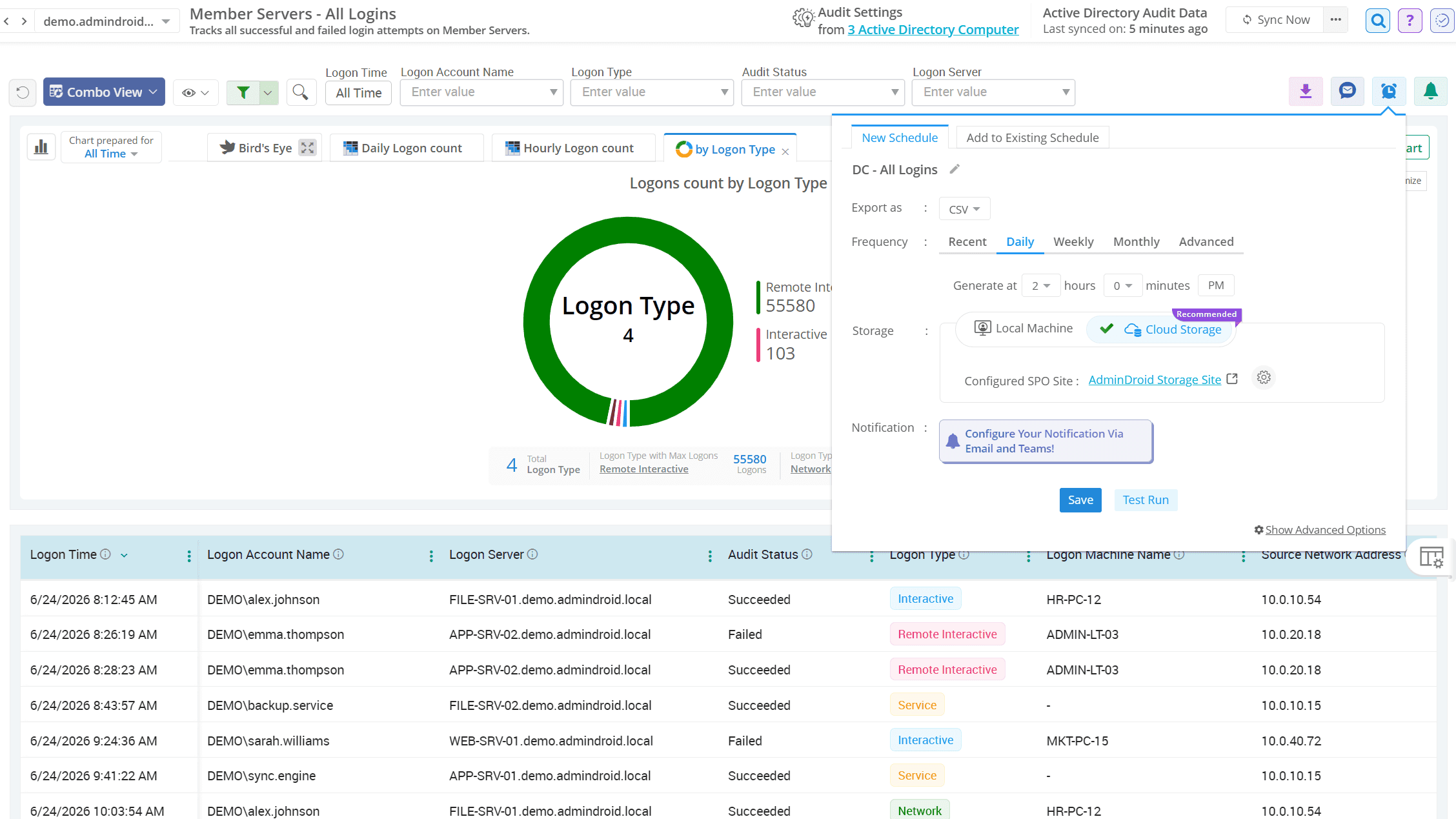Open the AdminDroid Storage Site link
This screenshot has width=1456, height=819.
pyautogui.click(x=1155, y=379)
